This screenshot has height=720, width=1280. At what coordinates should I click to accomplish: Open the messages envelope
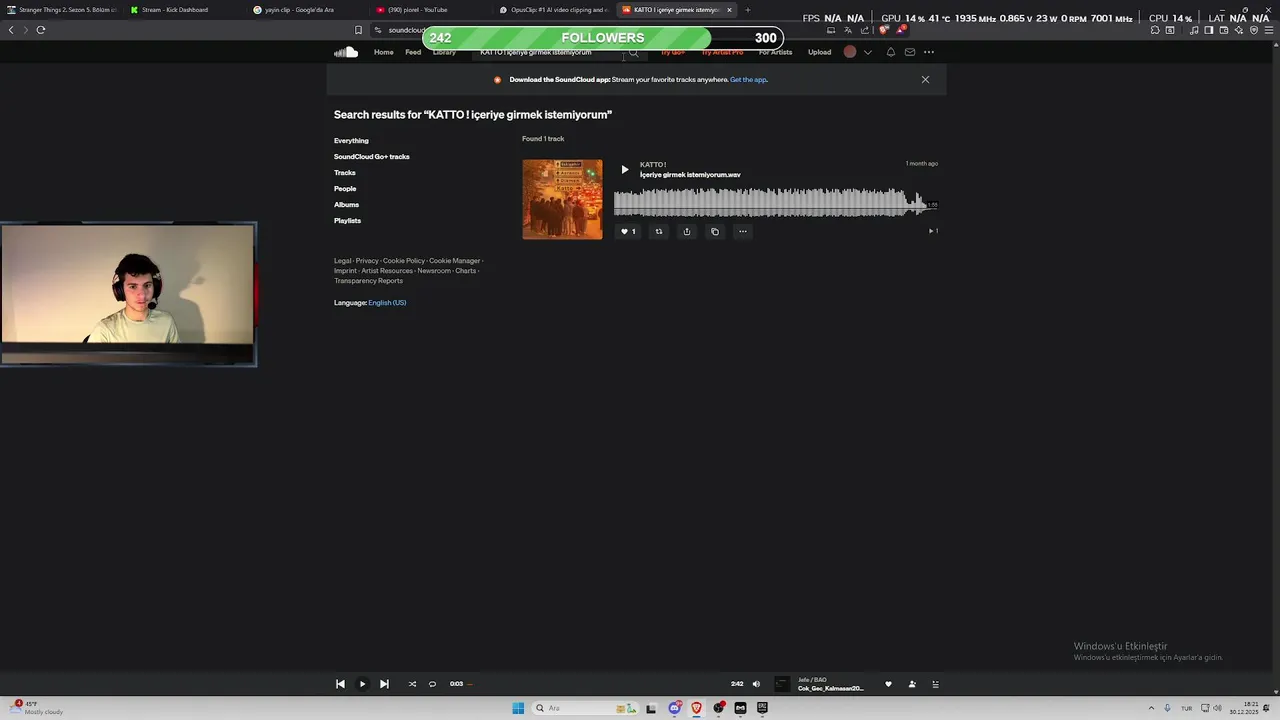tap(910, 52)
